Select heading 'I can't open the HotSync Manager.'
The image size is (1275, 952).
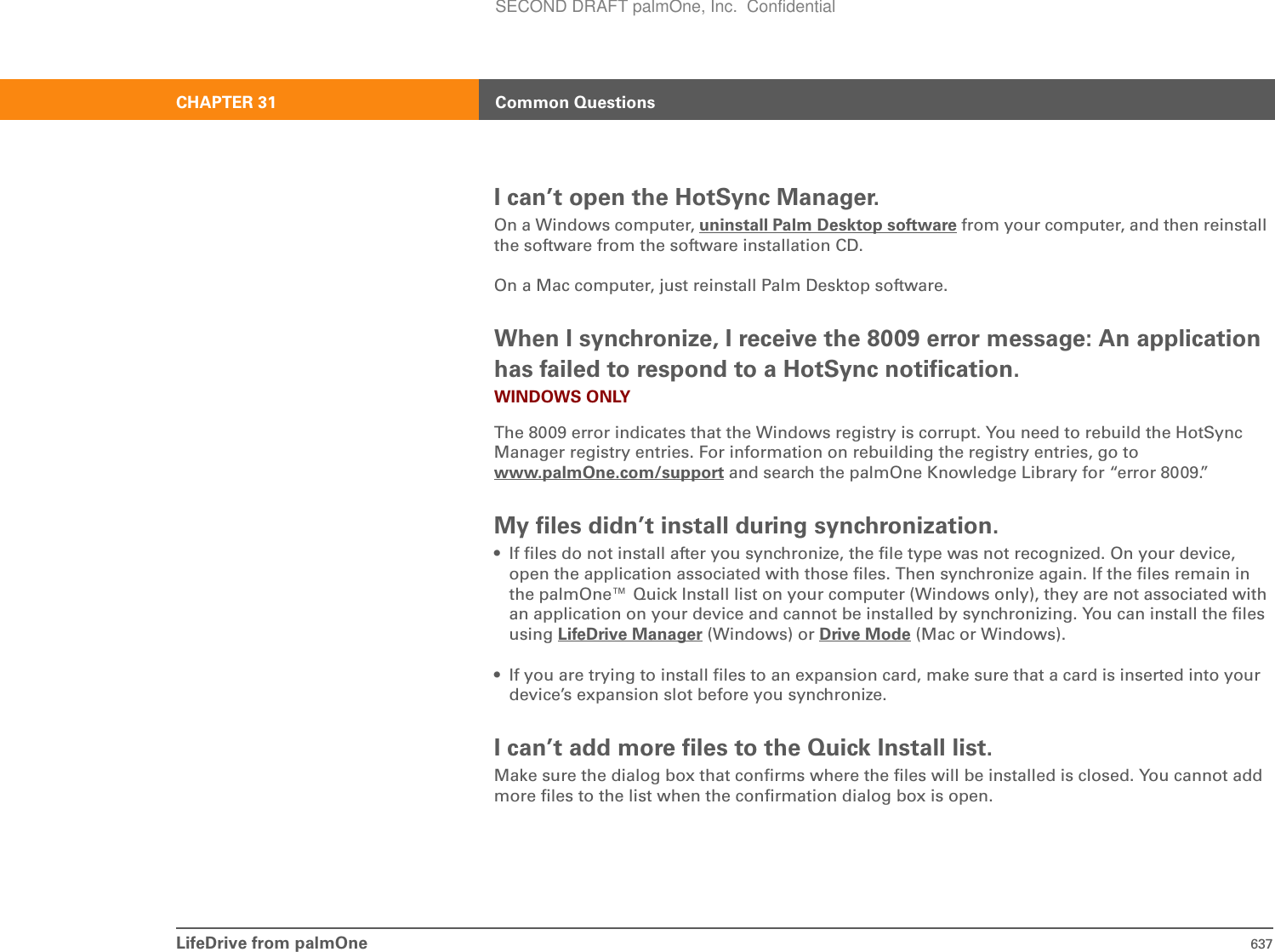[686, 197]
